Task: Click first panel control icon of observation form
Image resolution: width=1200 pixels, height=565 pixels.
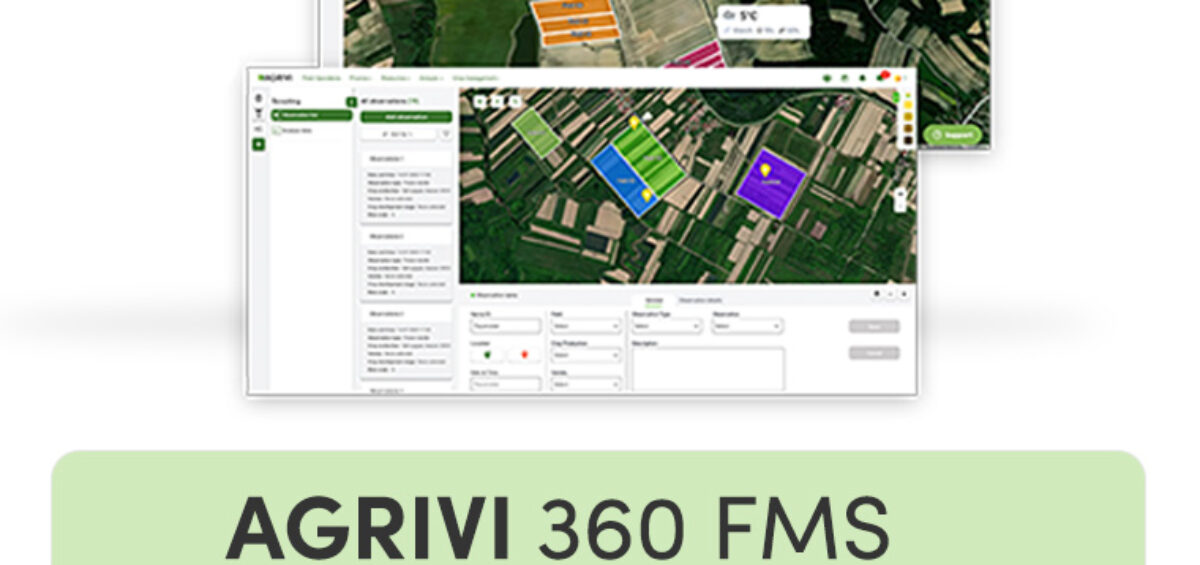Action: tap(877, 294)
